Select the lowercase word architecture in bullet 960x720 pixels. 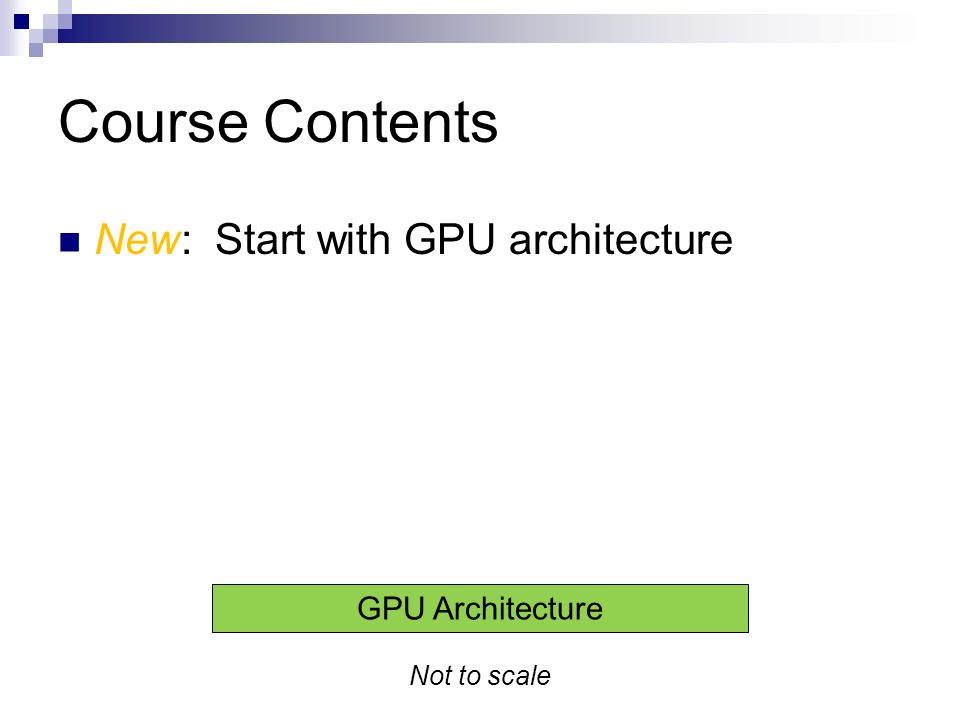621,239
